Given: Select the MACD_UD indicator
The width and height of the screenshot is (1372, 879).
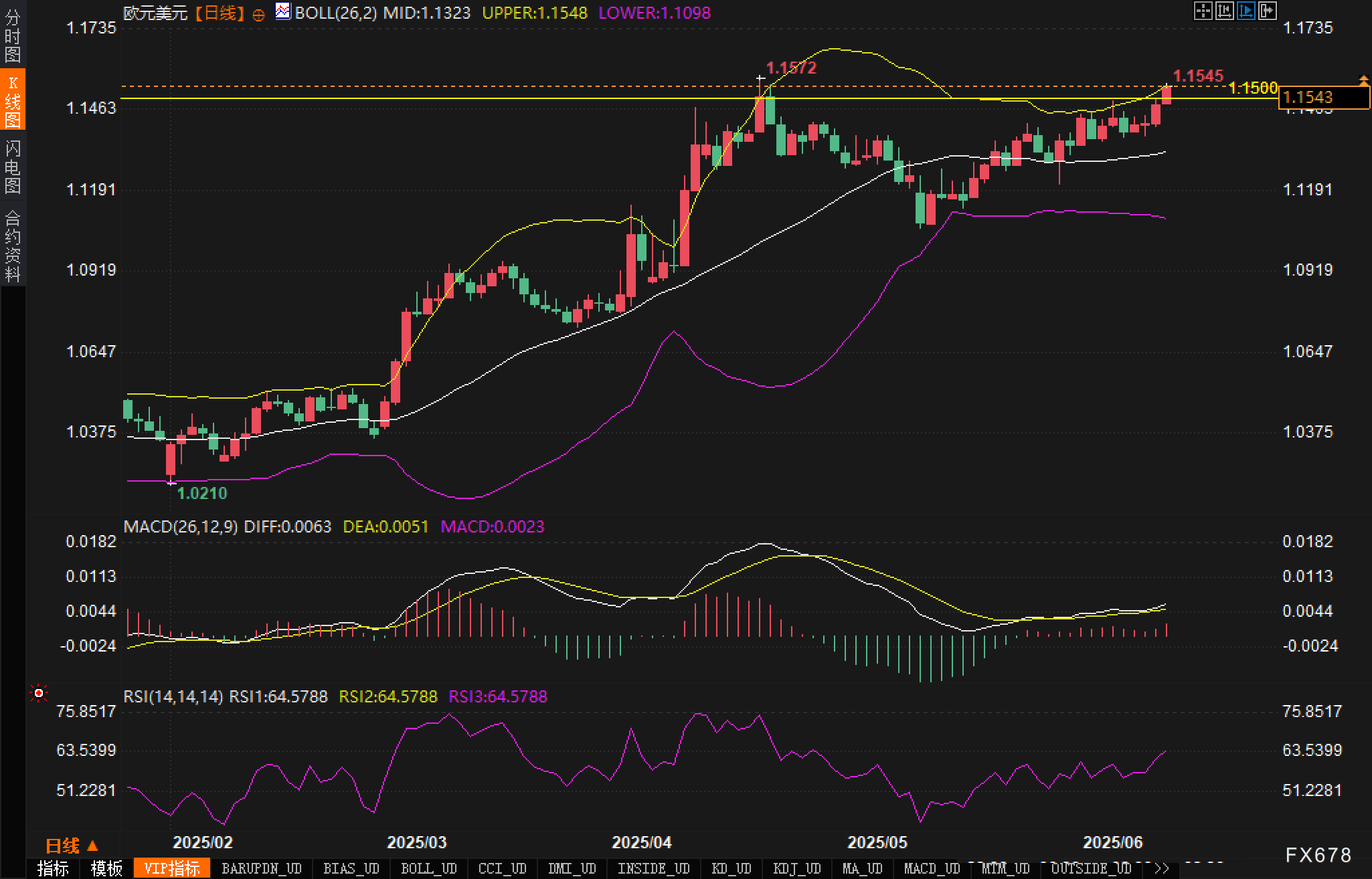Looking at the screenshot, I should click(x=932, y=868).
